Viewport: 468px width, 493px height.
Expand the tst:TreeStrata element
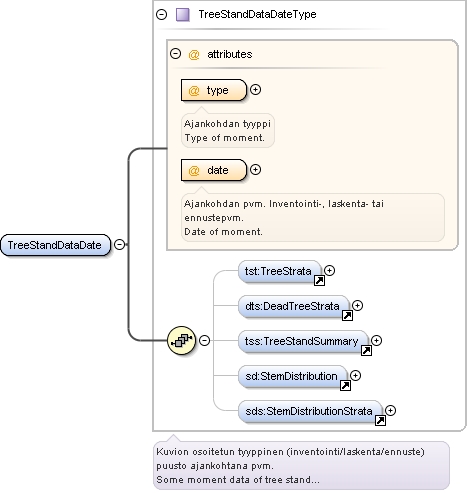point(329,270)
